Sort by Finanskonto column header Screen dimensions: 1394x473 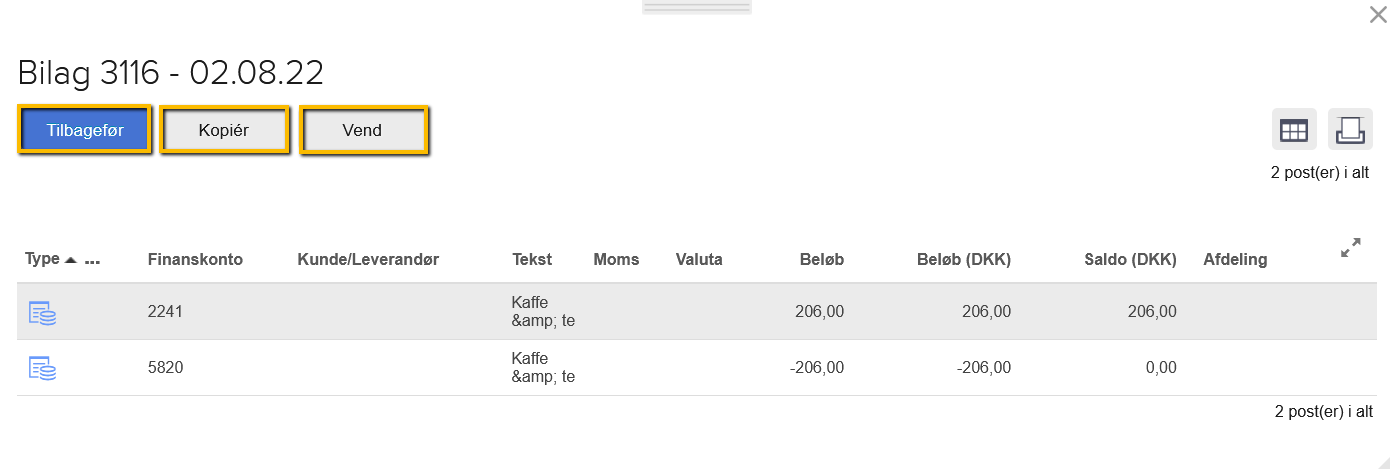coord(195,260)
